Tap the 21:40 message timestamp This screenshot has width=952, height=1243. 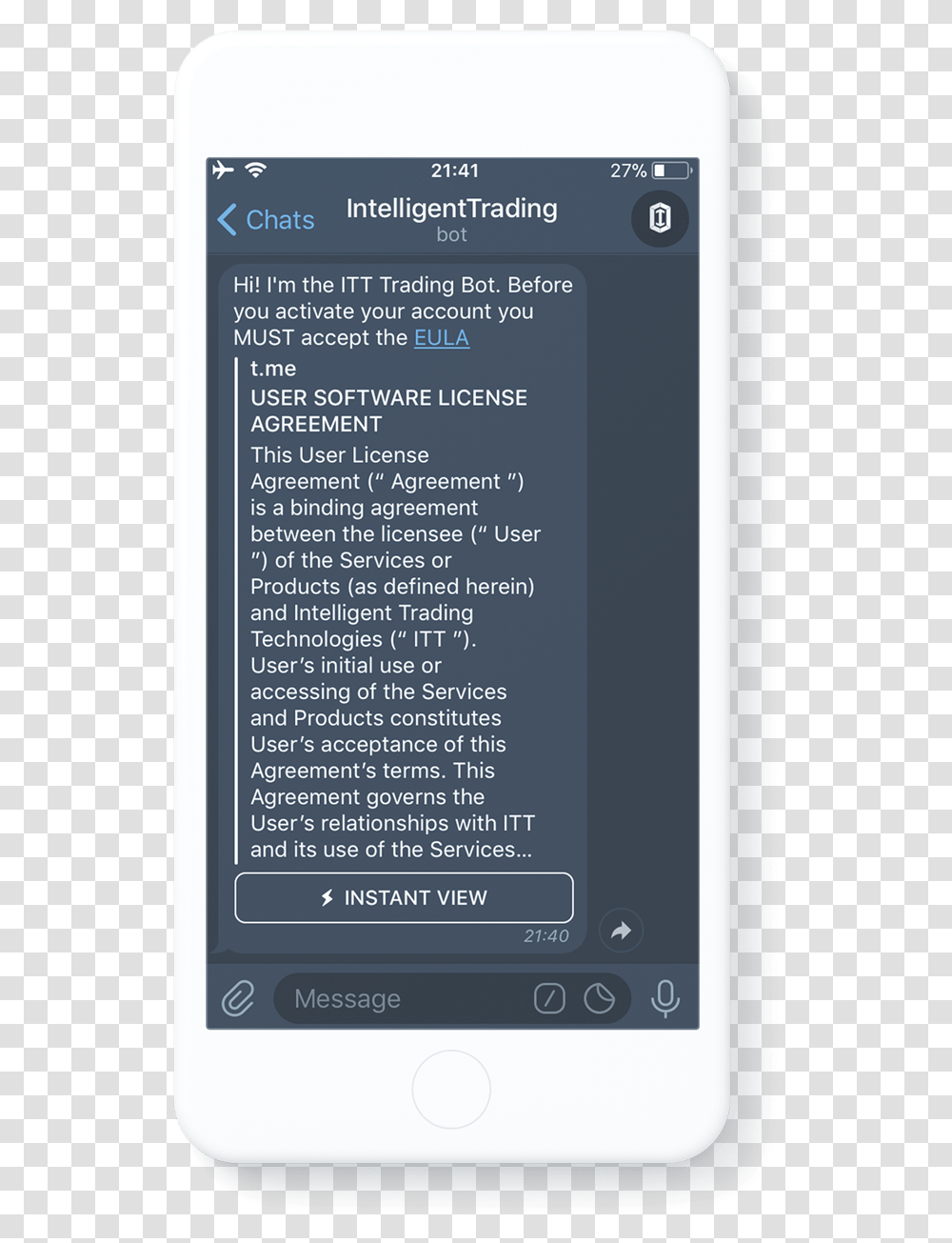(546, 936)
